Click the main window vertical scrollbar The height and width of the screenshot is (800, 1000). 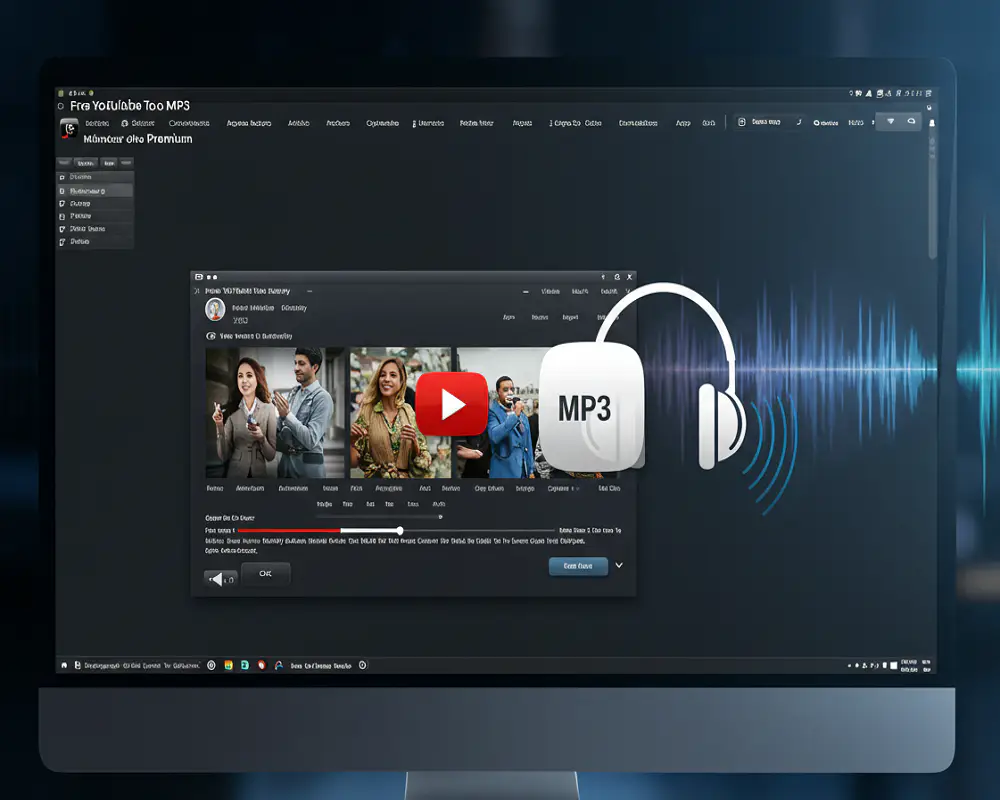coord(932,198)
